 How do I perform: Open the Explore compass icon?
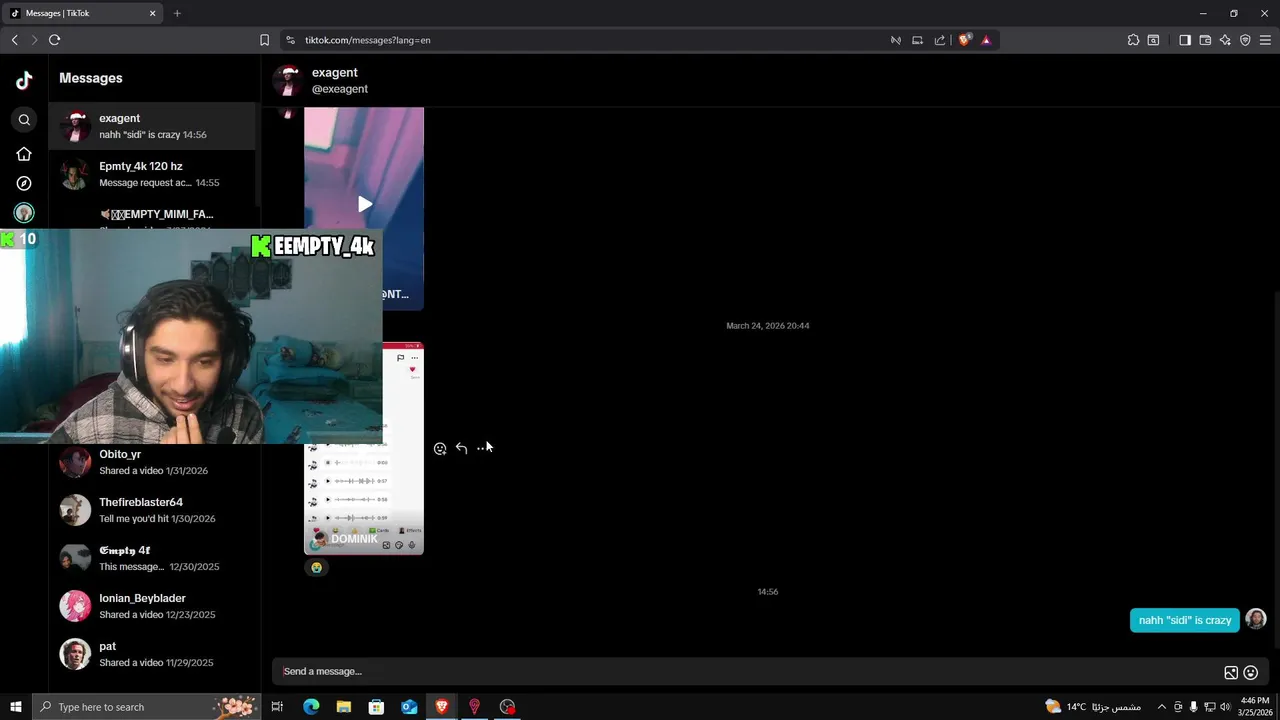pyautogui.click(x=24, y=183)
